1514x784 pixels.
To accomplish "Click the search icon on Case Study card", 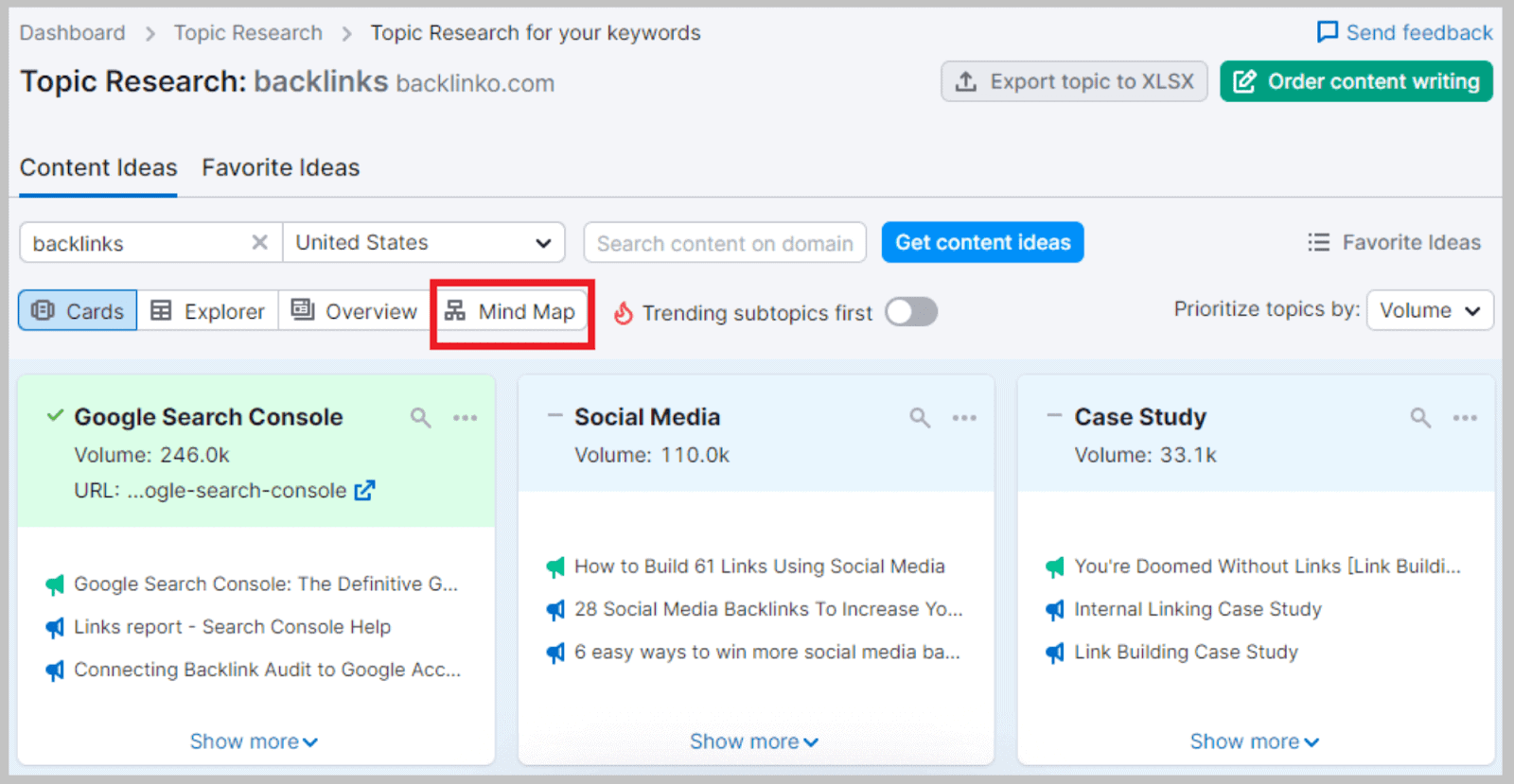I will (x=1420, y=418).
